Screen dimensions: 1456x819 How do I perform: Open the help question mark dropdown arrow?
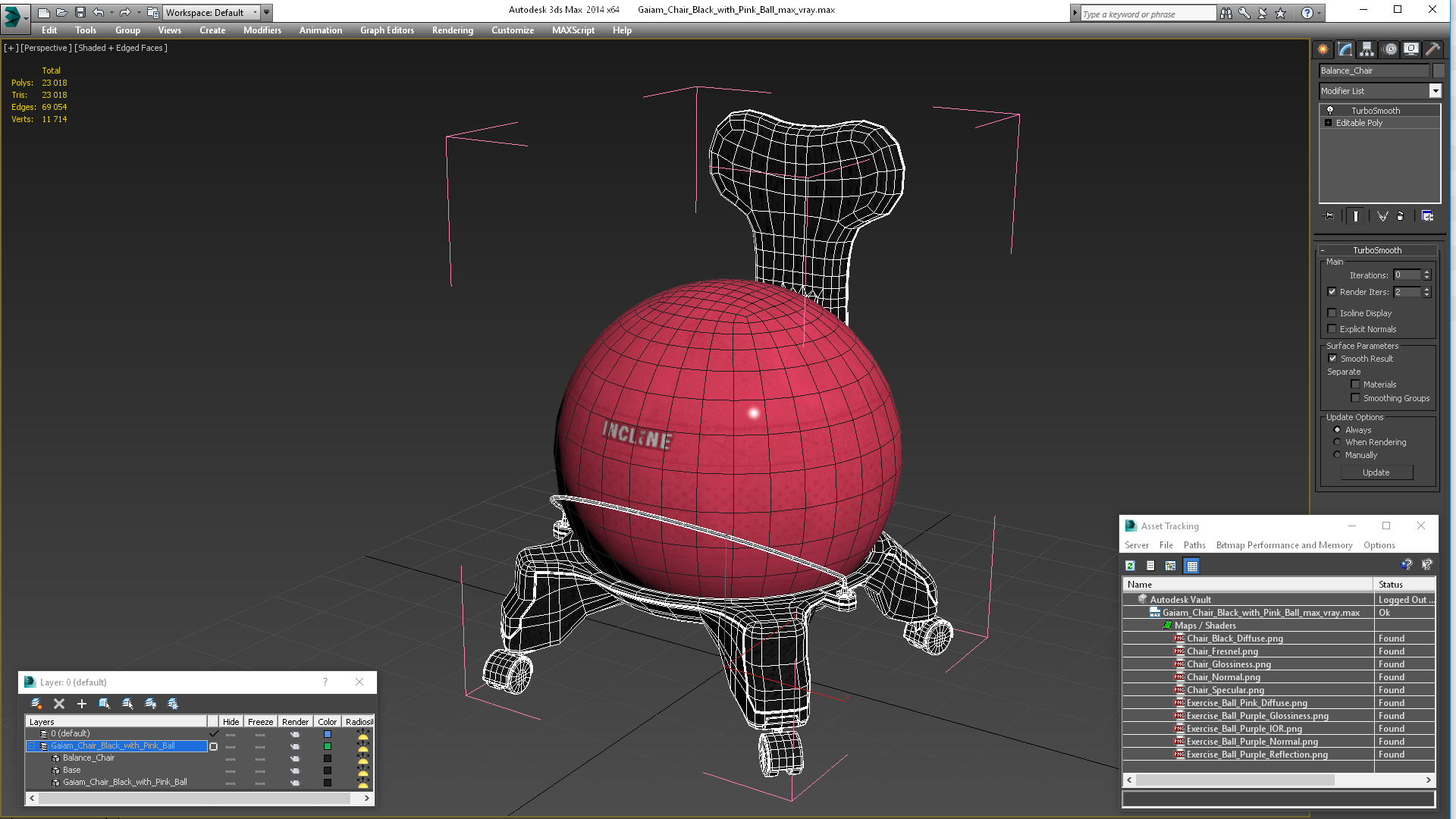tap(1319, 13)
